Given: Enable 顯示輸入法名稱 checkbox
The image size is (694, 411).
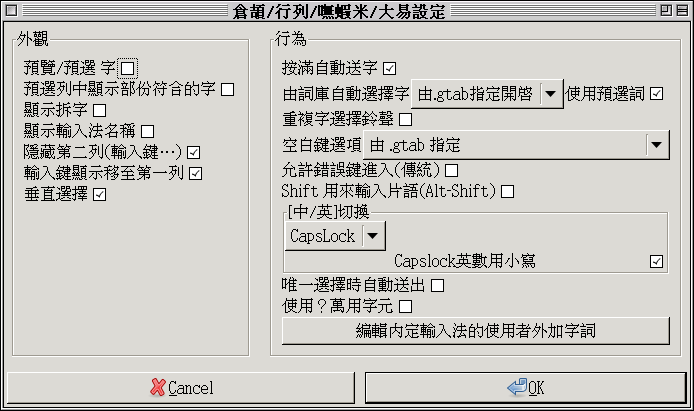Looking at the screenshot, I should point(148,131).
